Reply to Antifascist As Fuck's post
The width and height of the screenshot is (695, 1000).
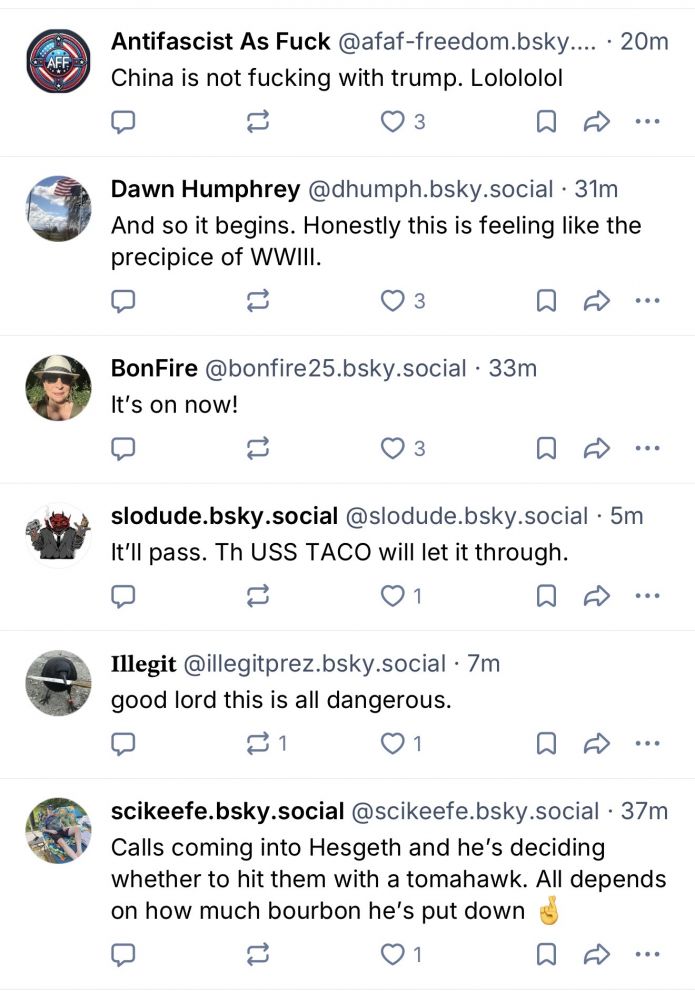tap(123, 121)
